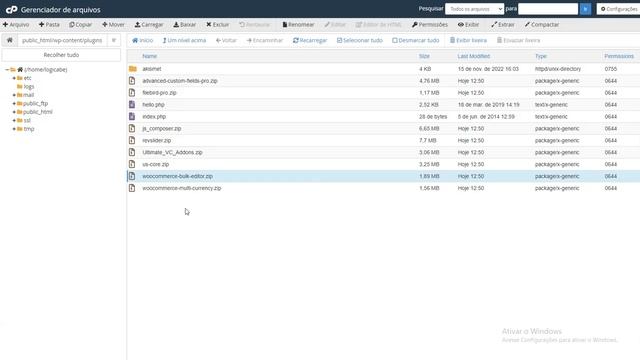Open the Permissões dialog
This screenshot has width=640, height=360.
[x=430, y=24]
